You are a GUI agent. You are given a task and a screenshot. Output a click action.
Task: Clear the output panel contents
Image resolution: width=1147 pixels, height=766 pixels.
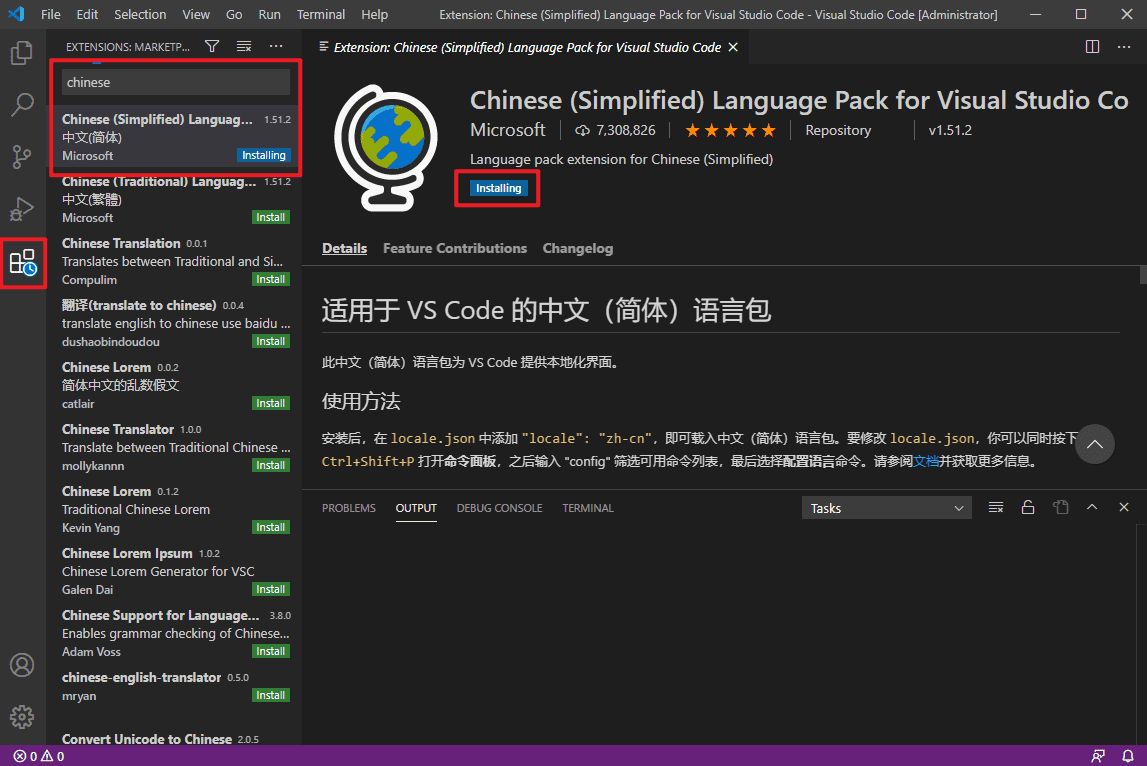996,508
